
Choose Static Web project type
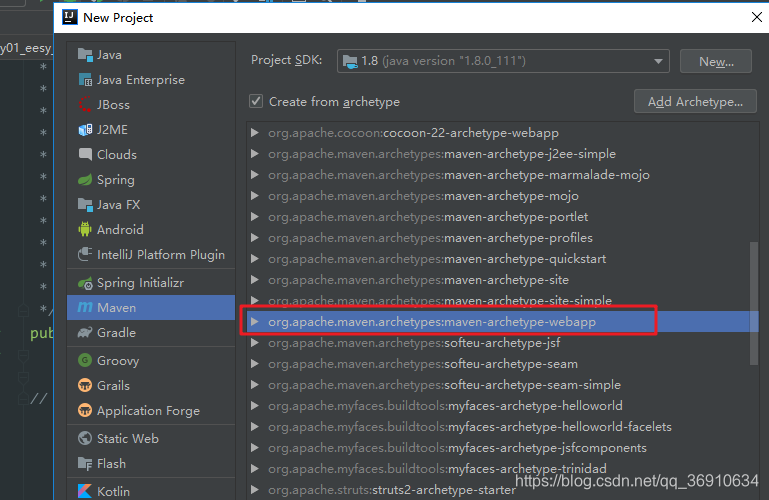click(x=151, y=438)
